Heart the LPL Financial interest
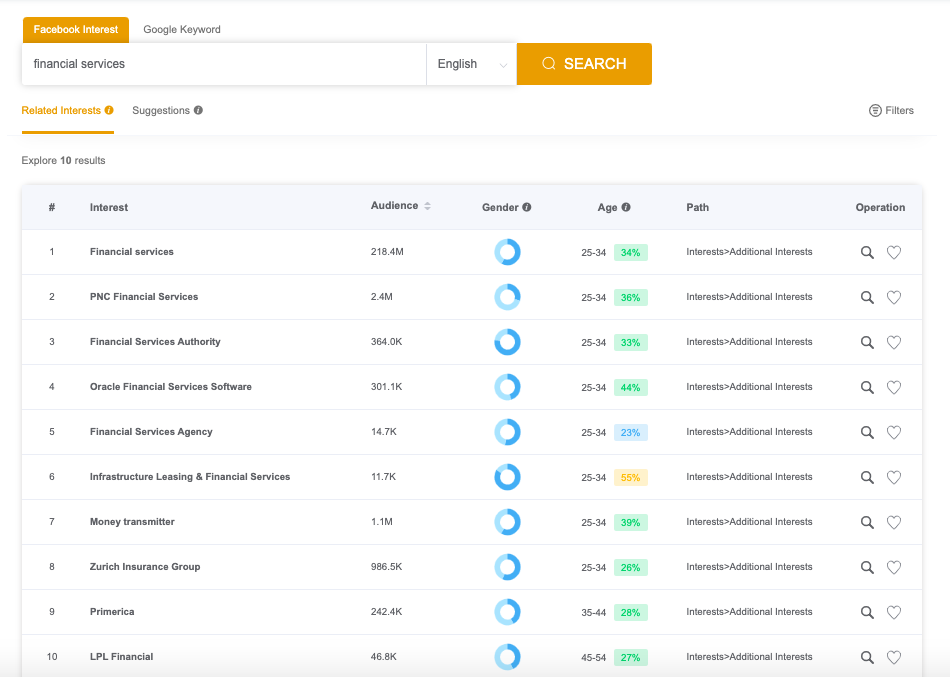 click(x=894, y=657)
